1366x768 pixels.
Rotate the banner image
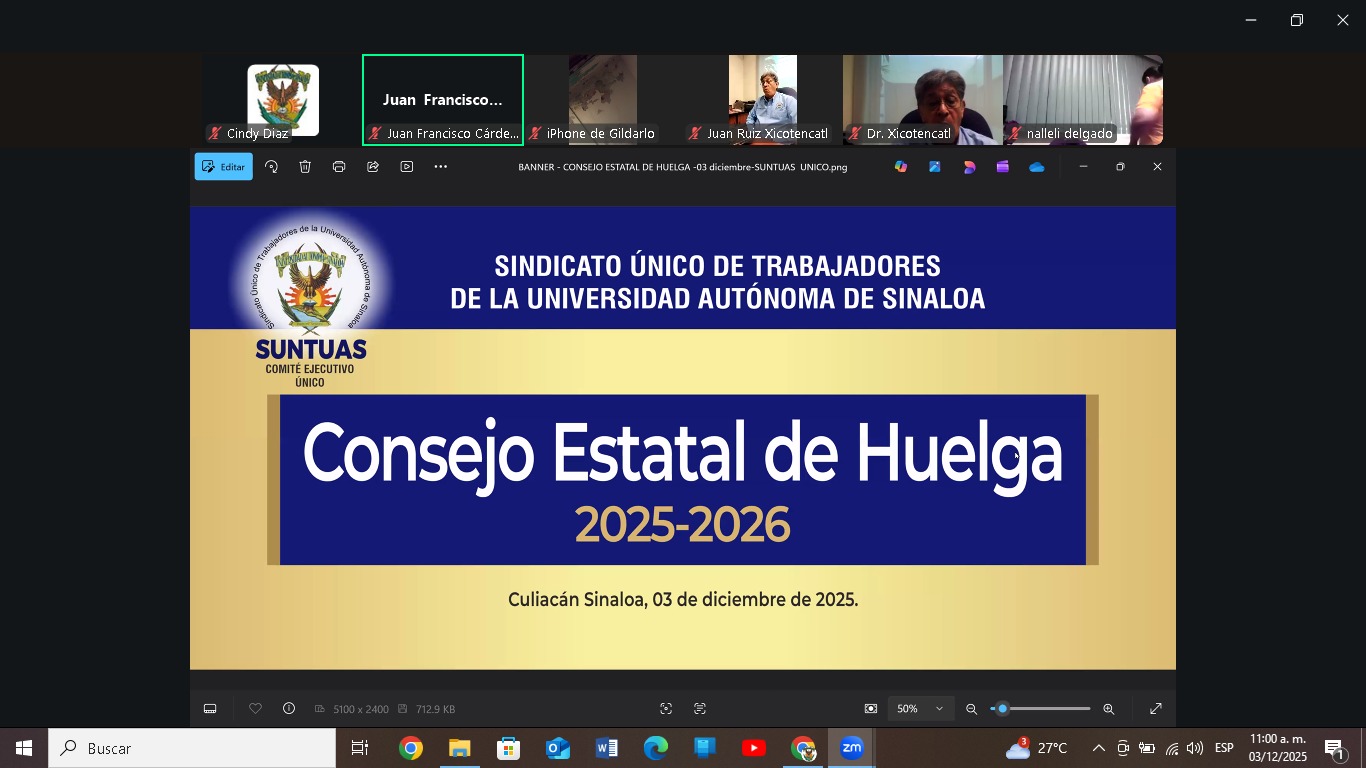(x=271, y=167)
